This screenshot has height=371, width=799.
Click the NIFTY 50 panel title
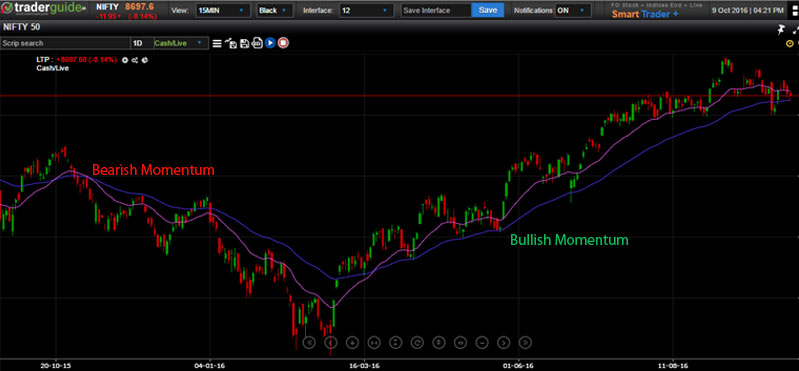(x=22, y=27)
